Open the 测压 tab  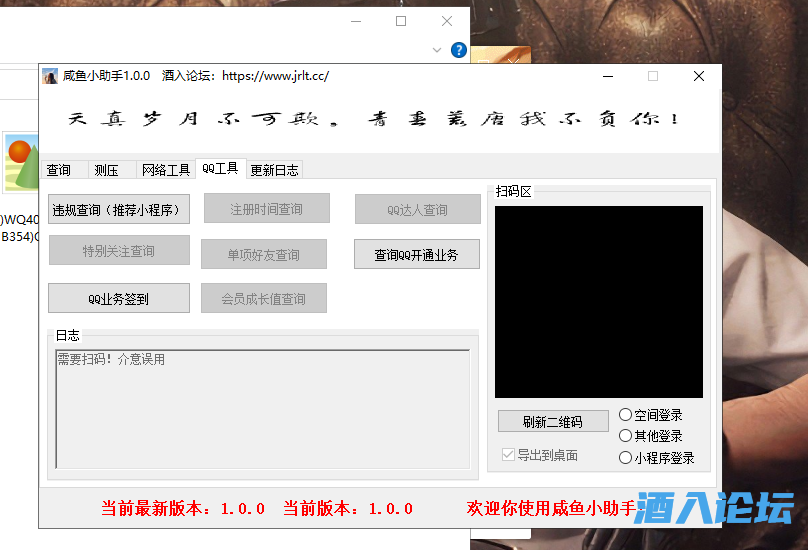pyautogui.click(x=106, y=170)
